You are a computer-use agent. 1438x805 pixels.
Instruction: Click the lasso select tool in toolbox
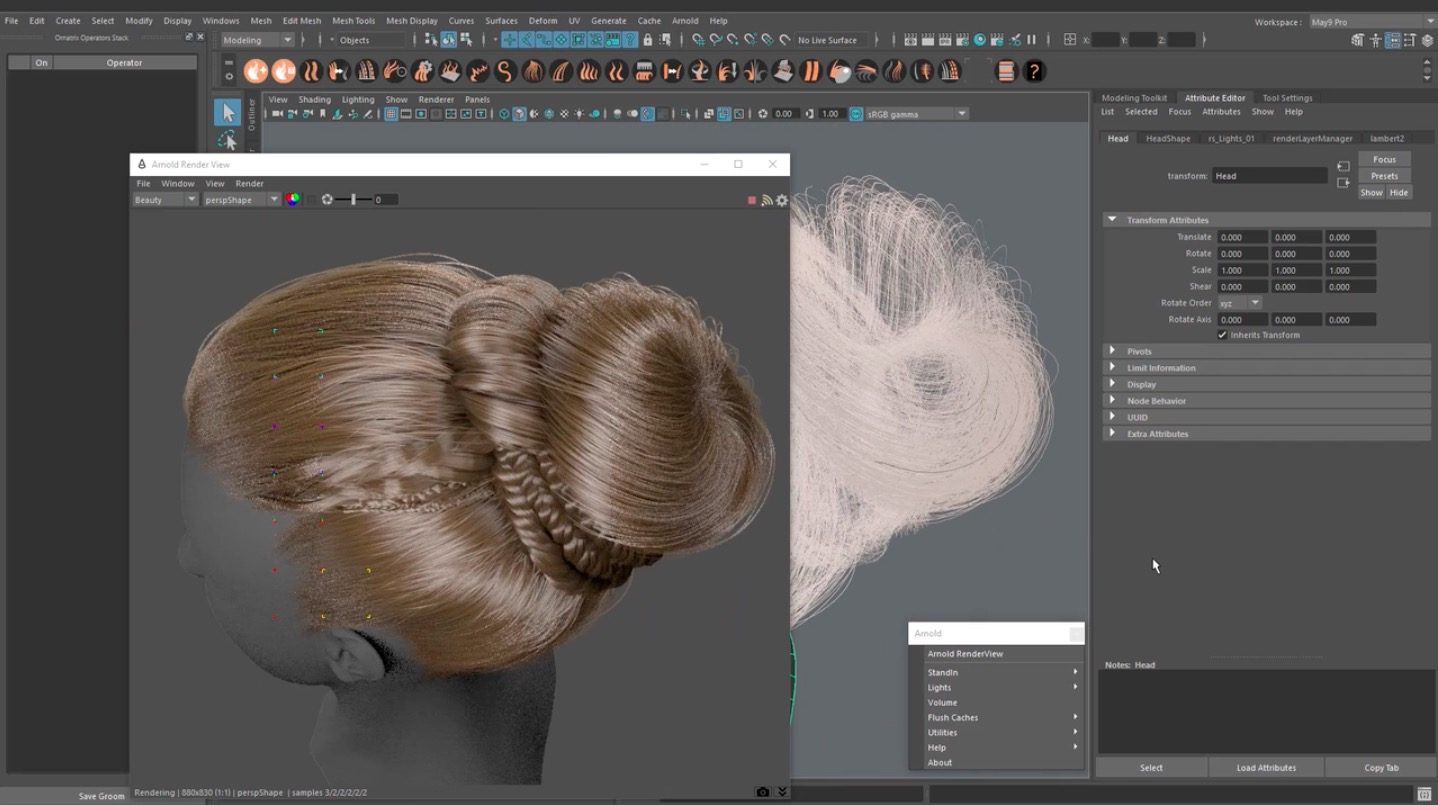click(x=228, y=141)
